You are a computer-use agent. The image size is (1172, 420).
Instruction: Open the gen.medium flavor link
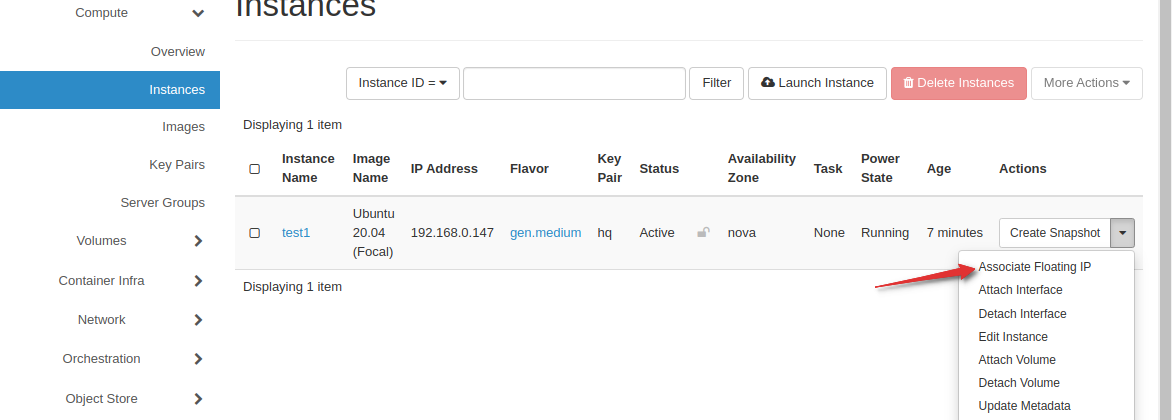[x=545, y=233]
